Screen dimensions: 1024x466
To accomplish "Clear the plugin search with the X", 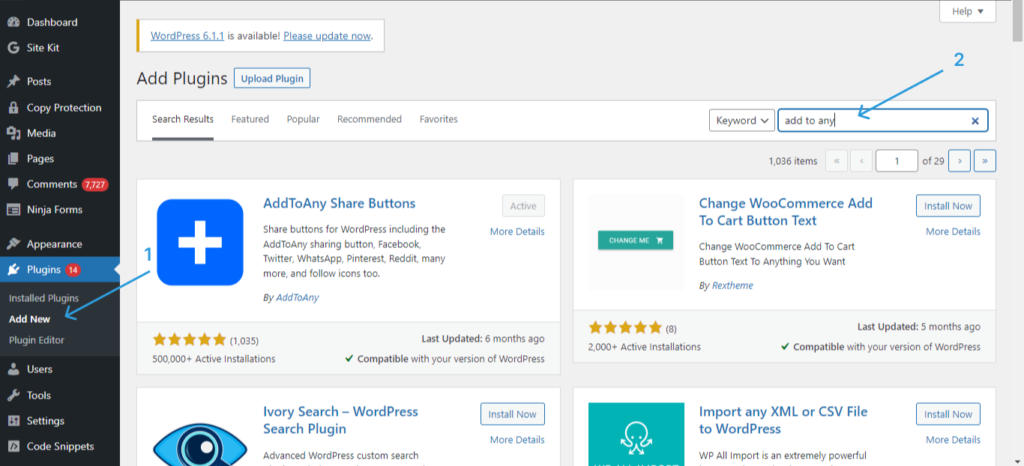I will tap(975, 121).
